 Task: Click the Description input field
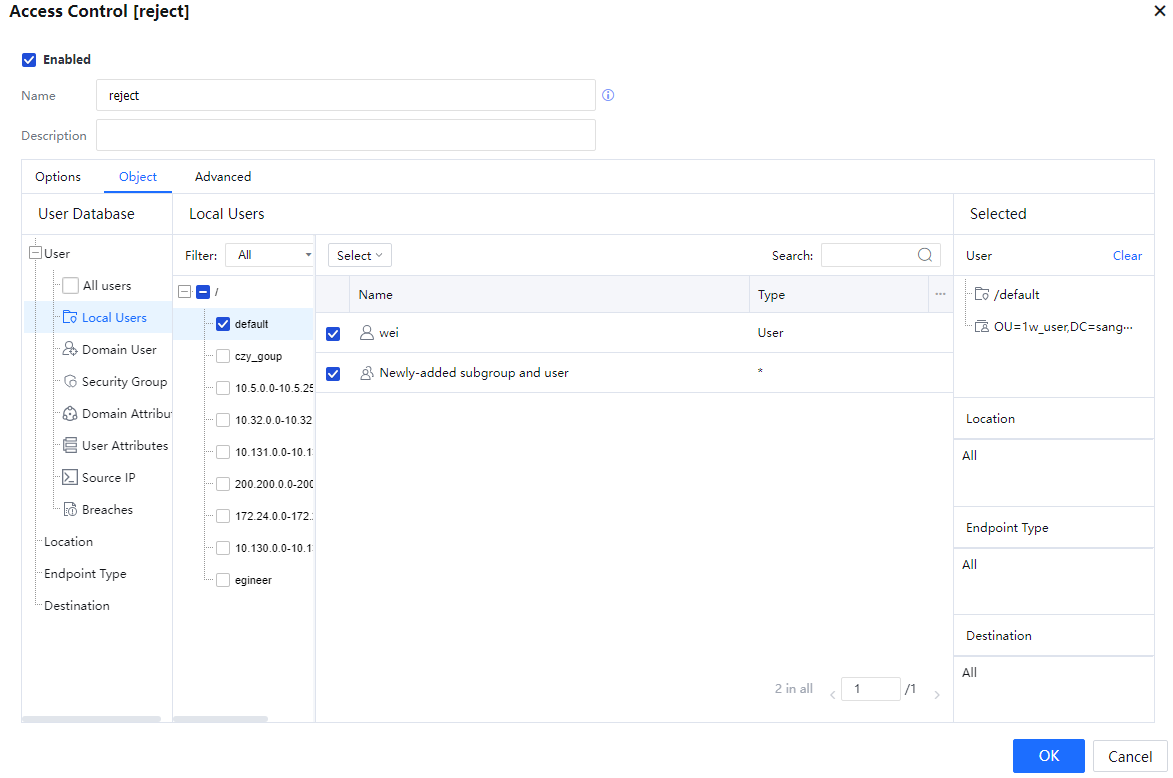[346, 135]
